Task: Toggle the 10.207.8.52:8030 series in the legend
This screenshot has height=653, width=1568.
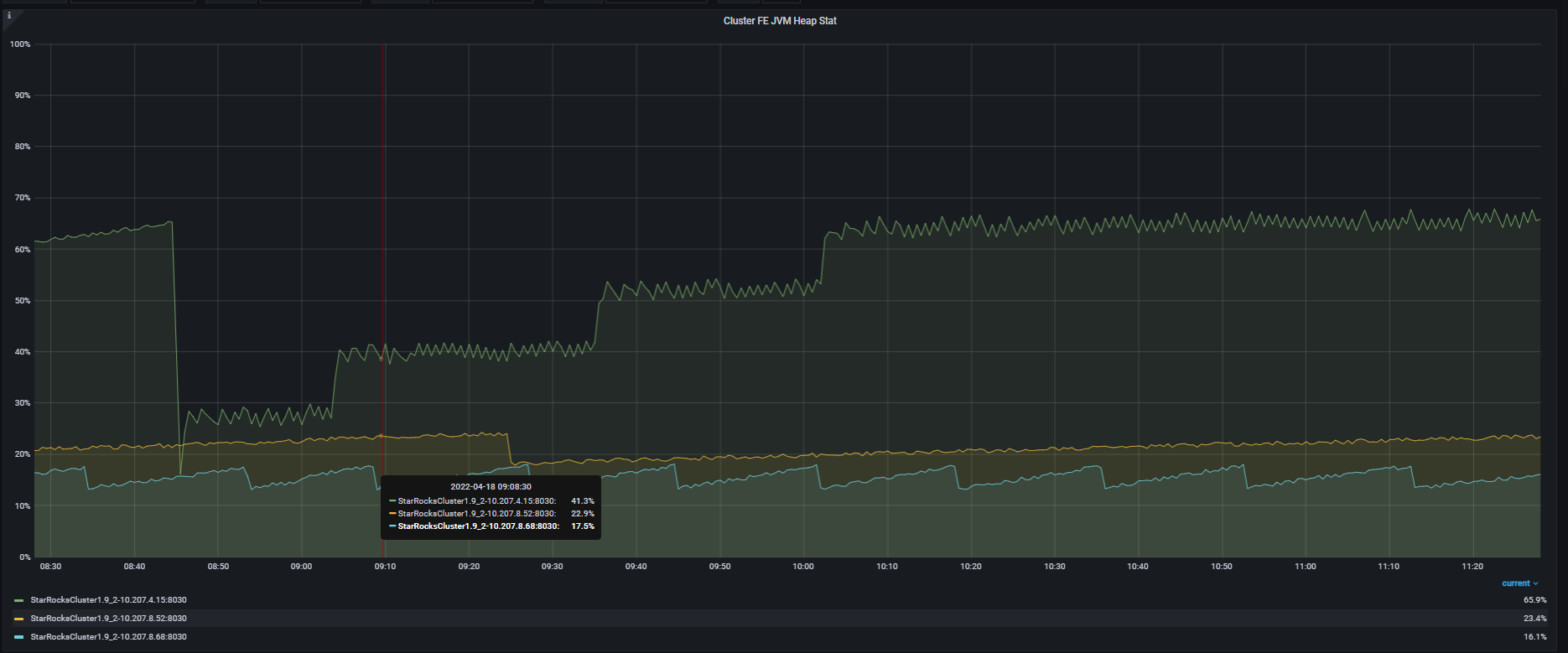Action: (109, 619)
